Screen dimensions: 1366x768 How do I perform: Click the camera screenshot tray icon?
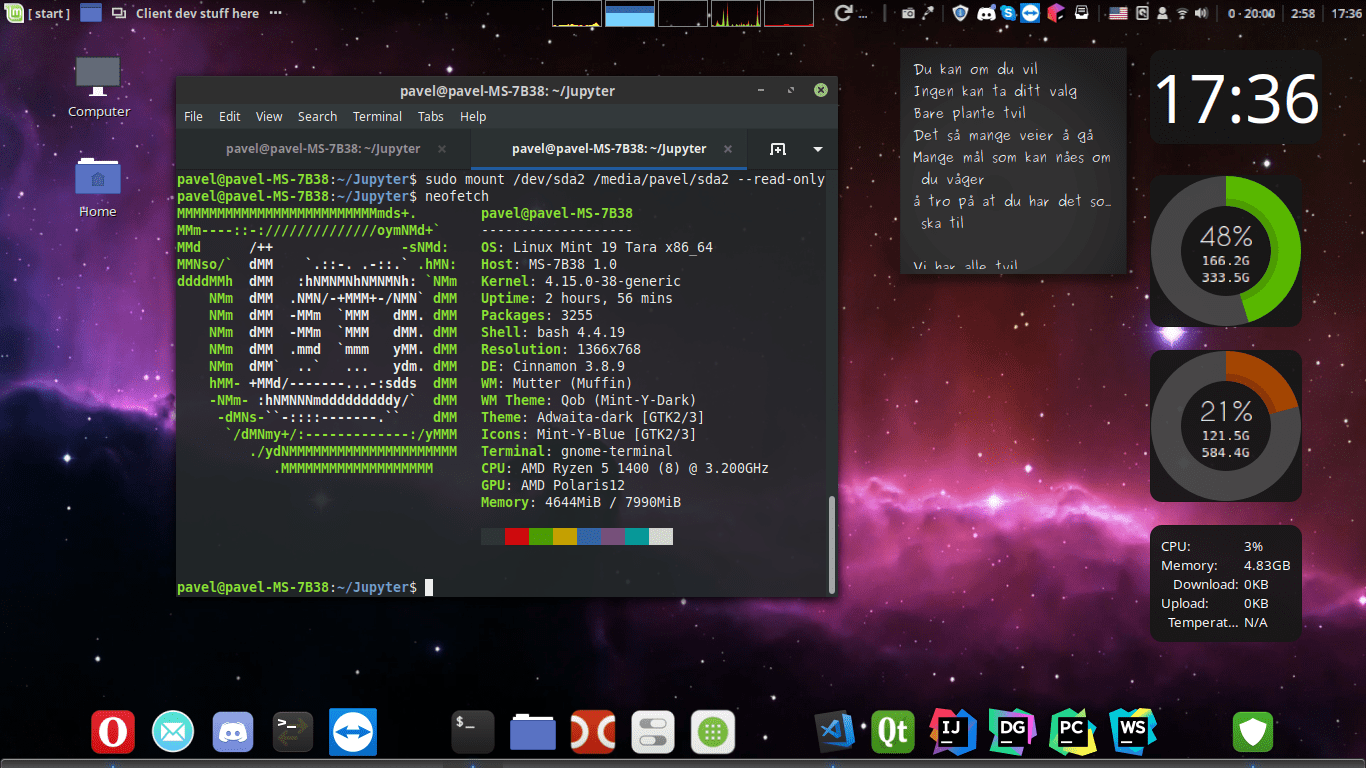click(x=908, y=13)
